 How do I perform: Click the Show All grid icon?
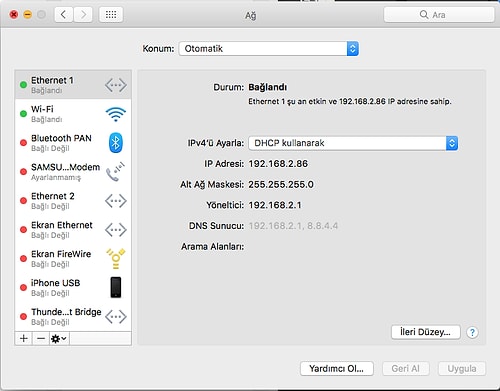point(111,15)
